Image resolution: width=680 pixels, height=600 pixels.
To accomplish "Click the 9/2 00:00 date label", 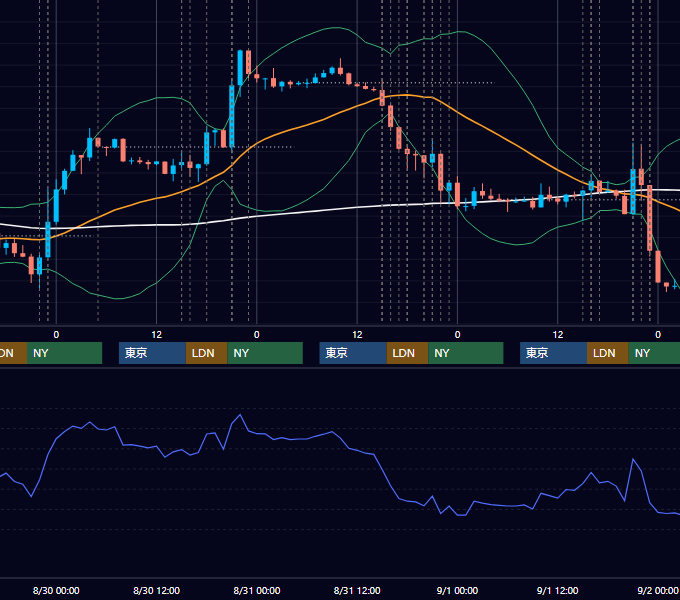I will point(657,590).
